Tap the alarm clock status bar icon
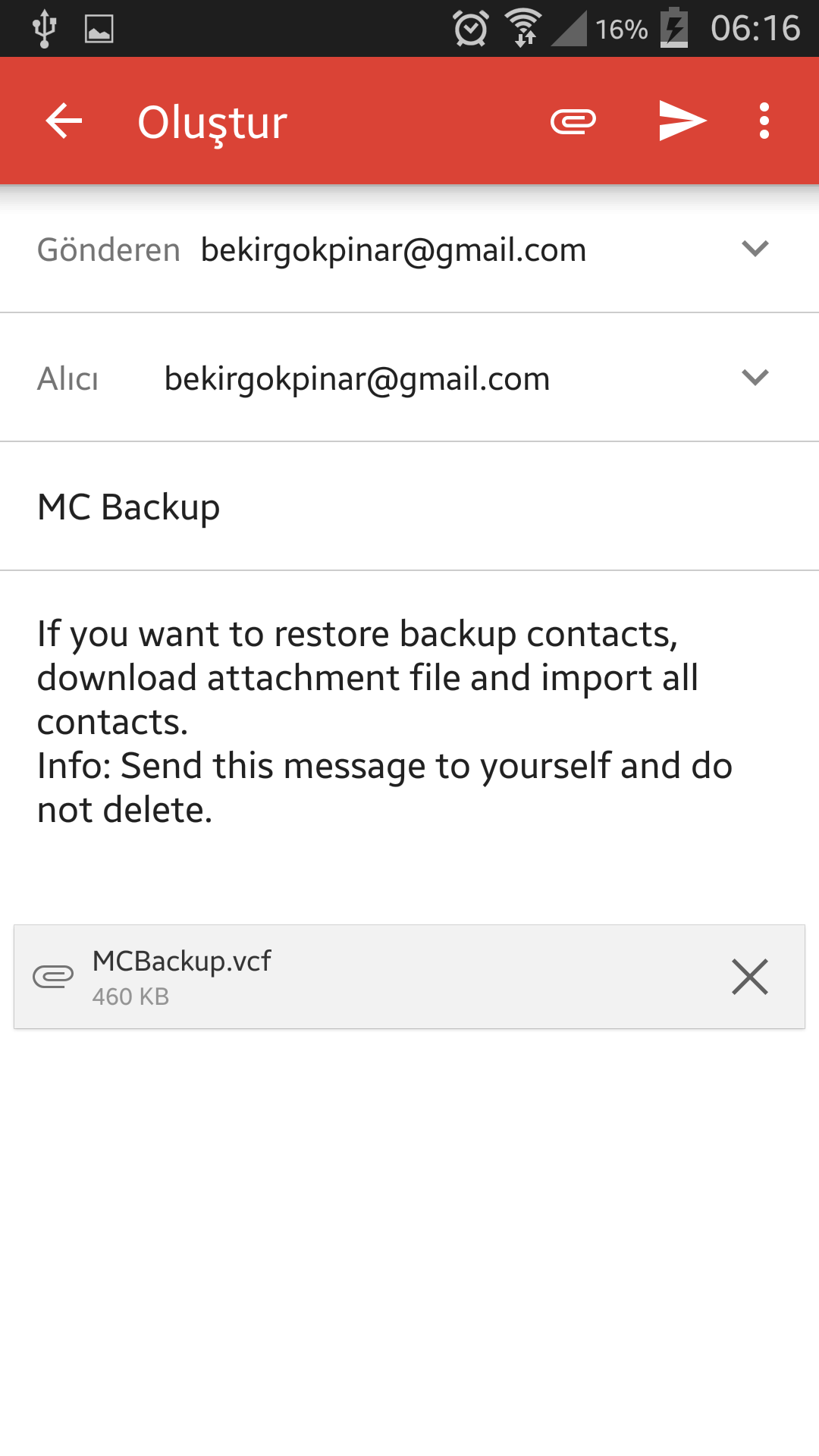Image resolution: width=819 pixels, height=1456 pixels. click(470, 29)
